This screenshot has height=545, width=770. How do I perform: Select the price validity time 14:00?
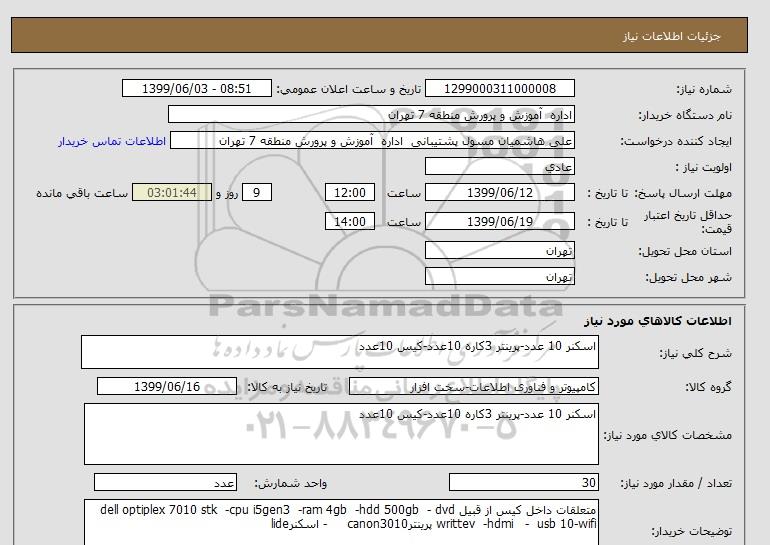(350, 221)
